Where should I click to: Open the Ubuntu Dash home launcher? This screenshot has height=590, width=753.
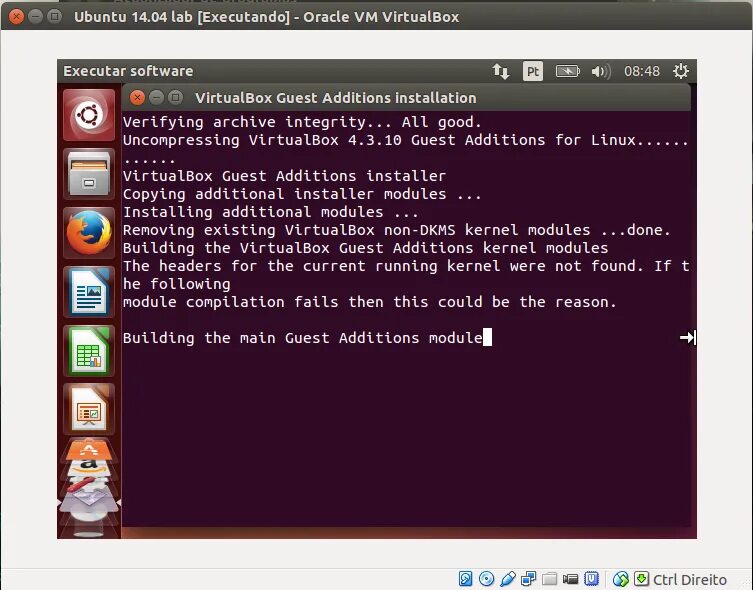pyautogui.click(x=89, y=115)
